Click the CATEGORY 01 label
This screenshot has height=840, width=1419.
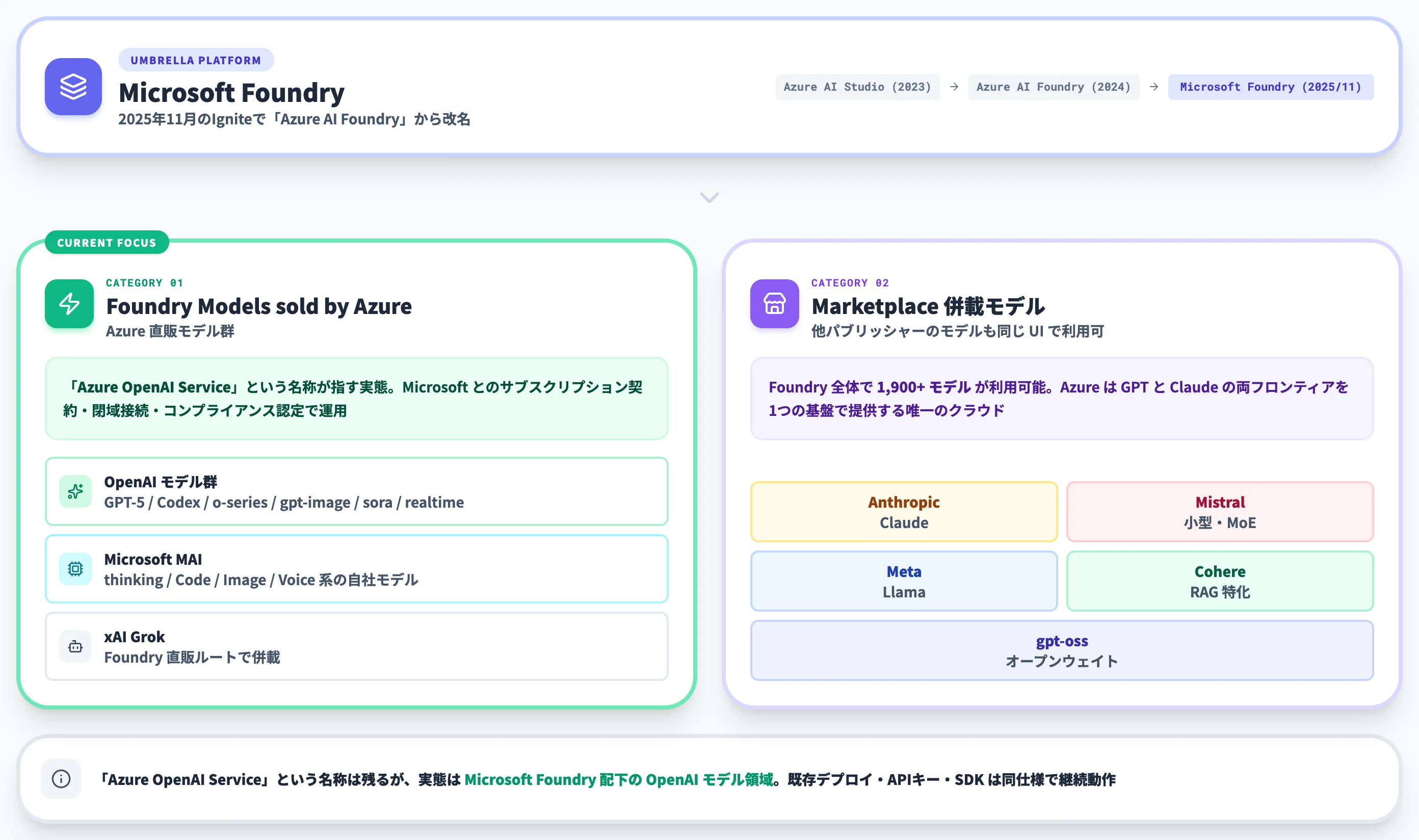click(x=144, y=282)
